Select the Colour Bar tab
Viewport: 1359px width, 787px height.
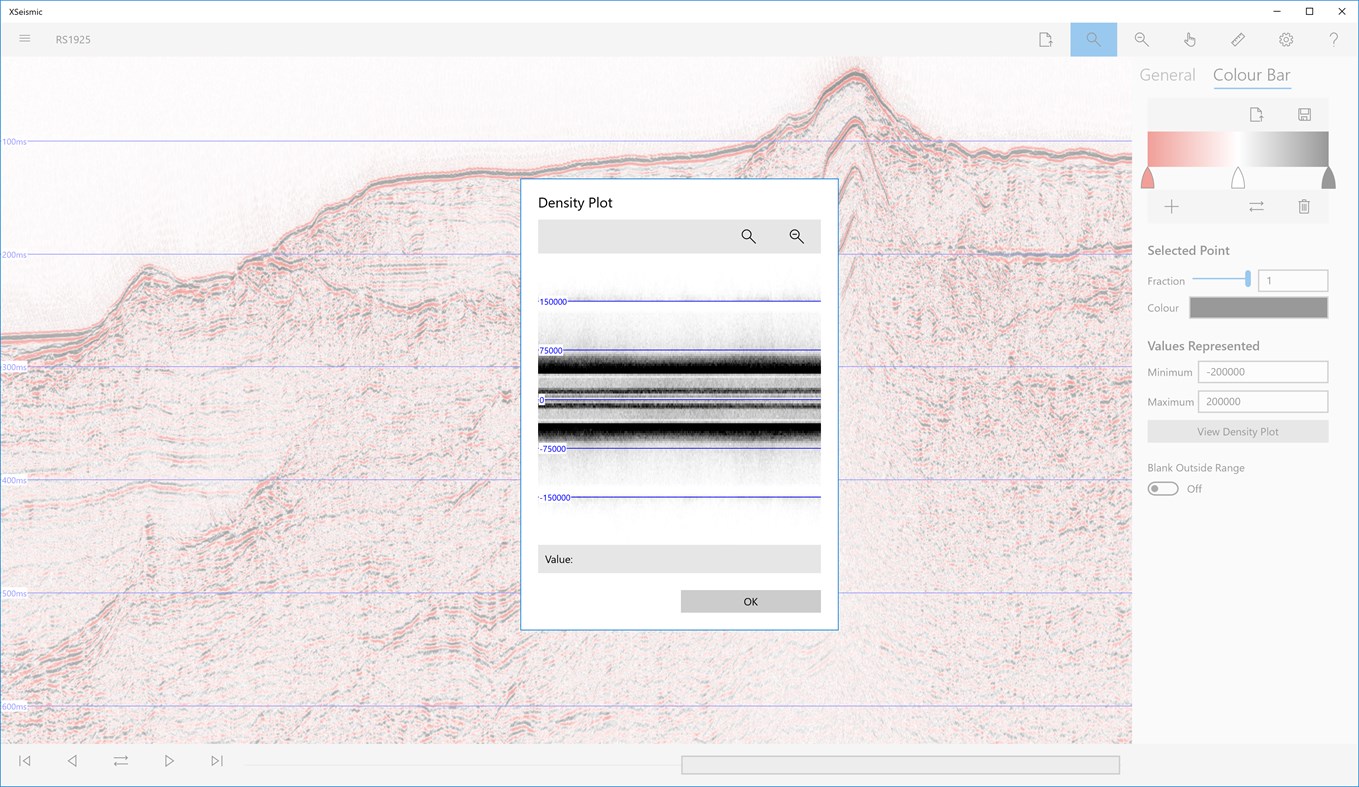click(1251, 74)
